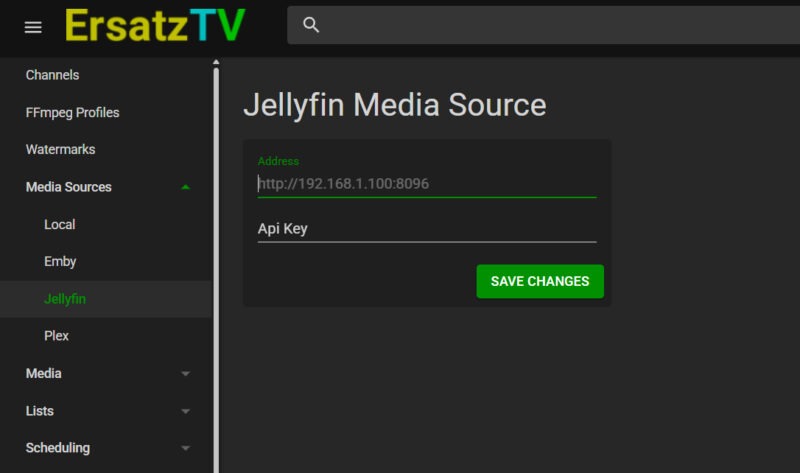Click the search magnifier icon
The width and height of the screenshot is (800, 473).
311,24
